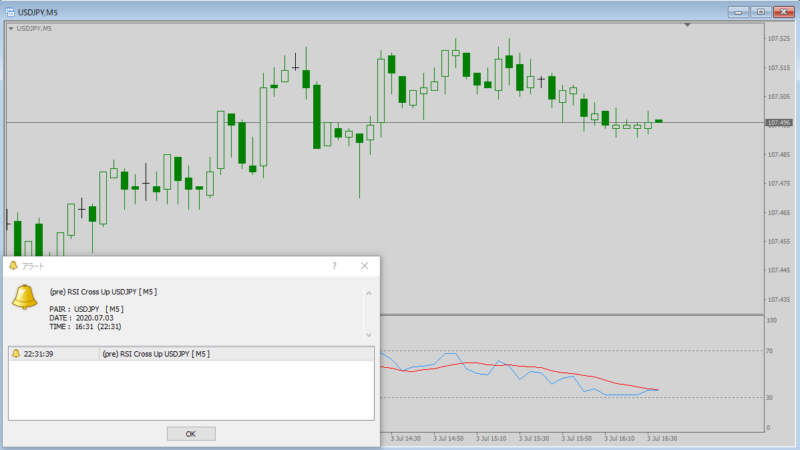The width and height of the screenshot is (800, 450).
Task: Click the 107.525 price scale label
Action: tap(779, 39)
